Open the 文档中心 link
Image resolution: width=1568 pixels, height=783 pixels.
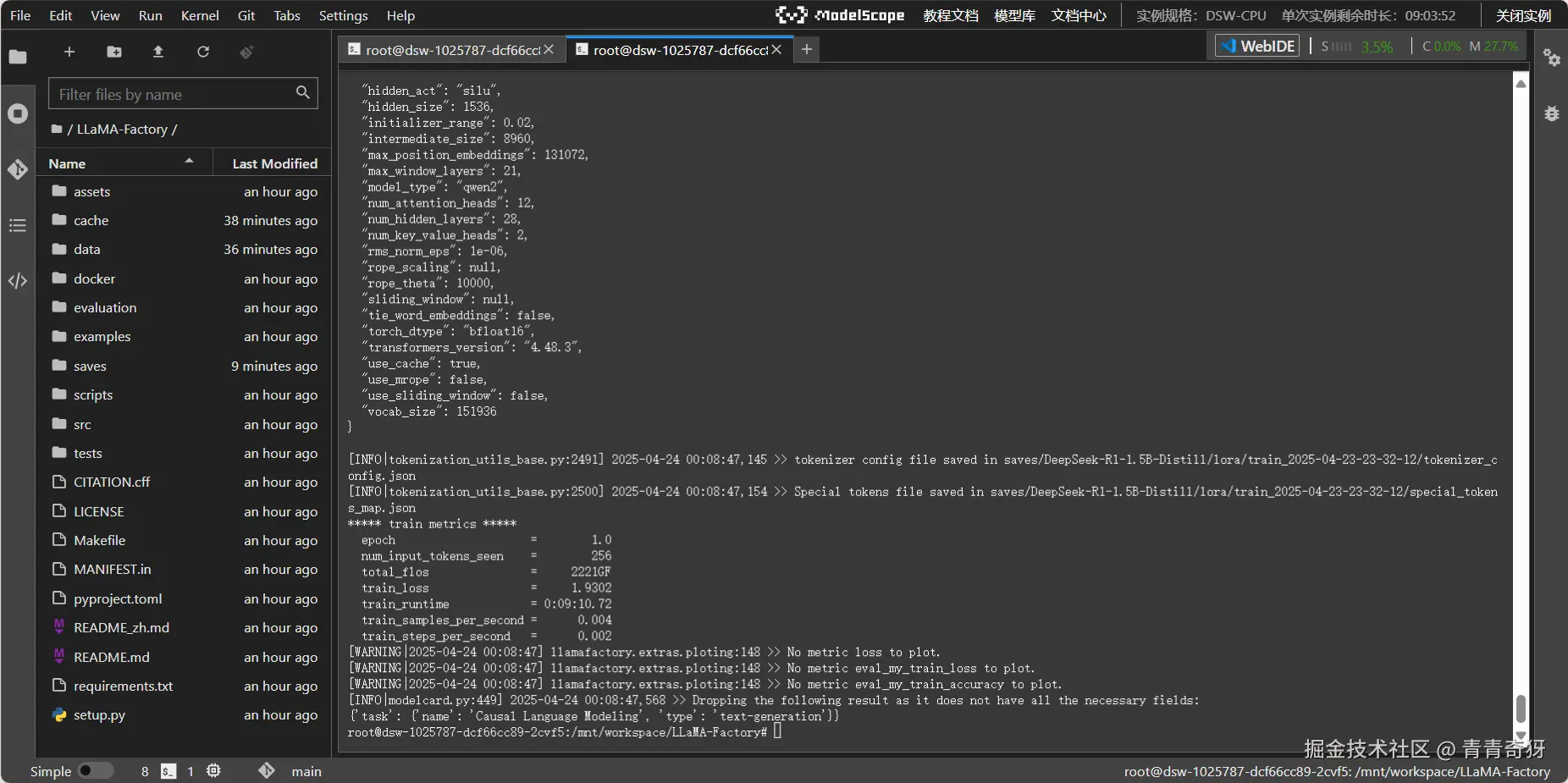point(1079,15)
